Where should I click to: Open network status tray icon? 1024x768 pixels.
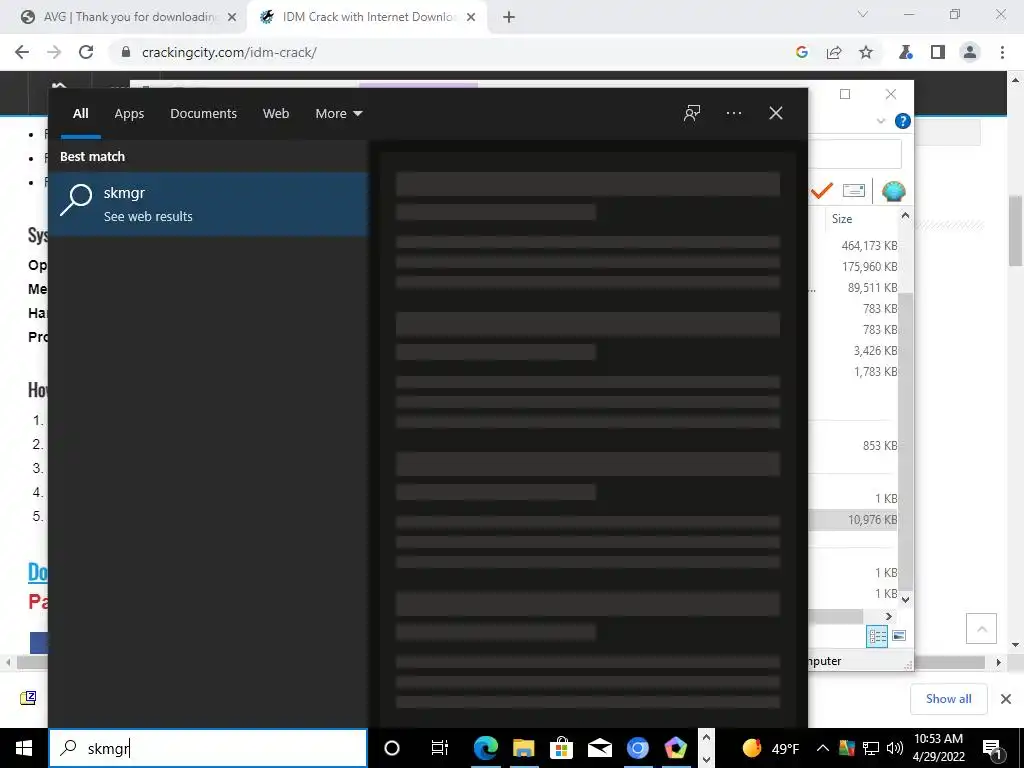871,748
